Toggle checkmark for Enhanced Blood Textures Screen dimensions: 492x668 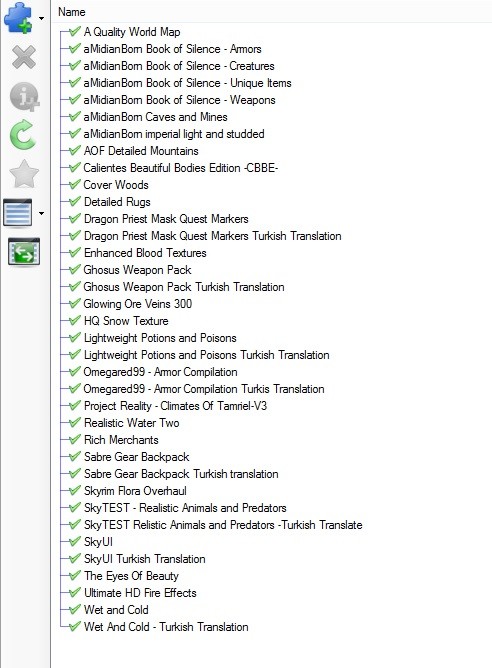75,252
